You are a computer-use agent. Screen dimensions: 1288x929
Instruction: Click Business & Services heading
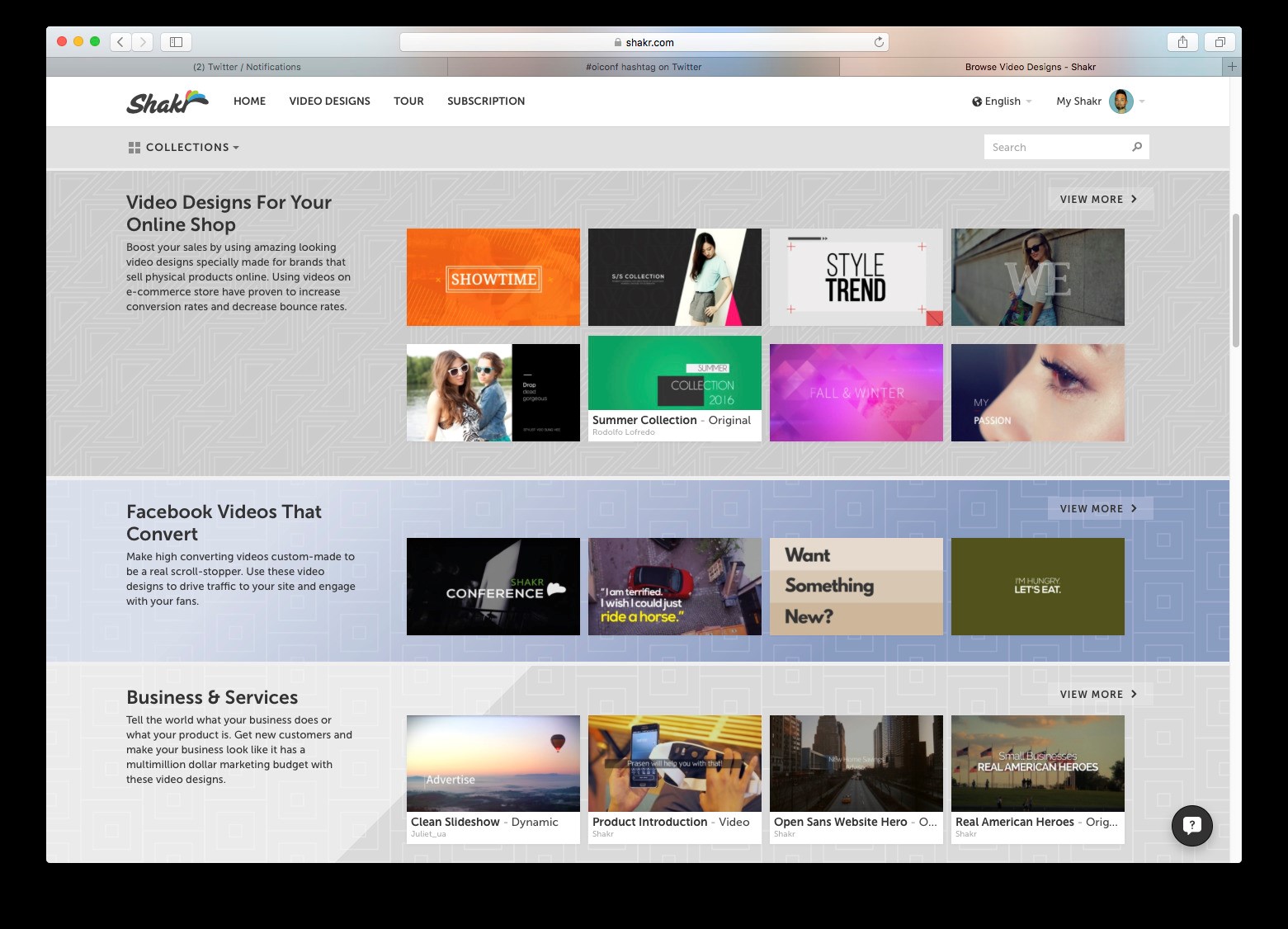pyautogui.click(x=212, y=697)
